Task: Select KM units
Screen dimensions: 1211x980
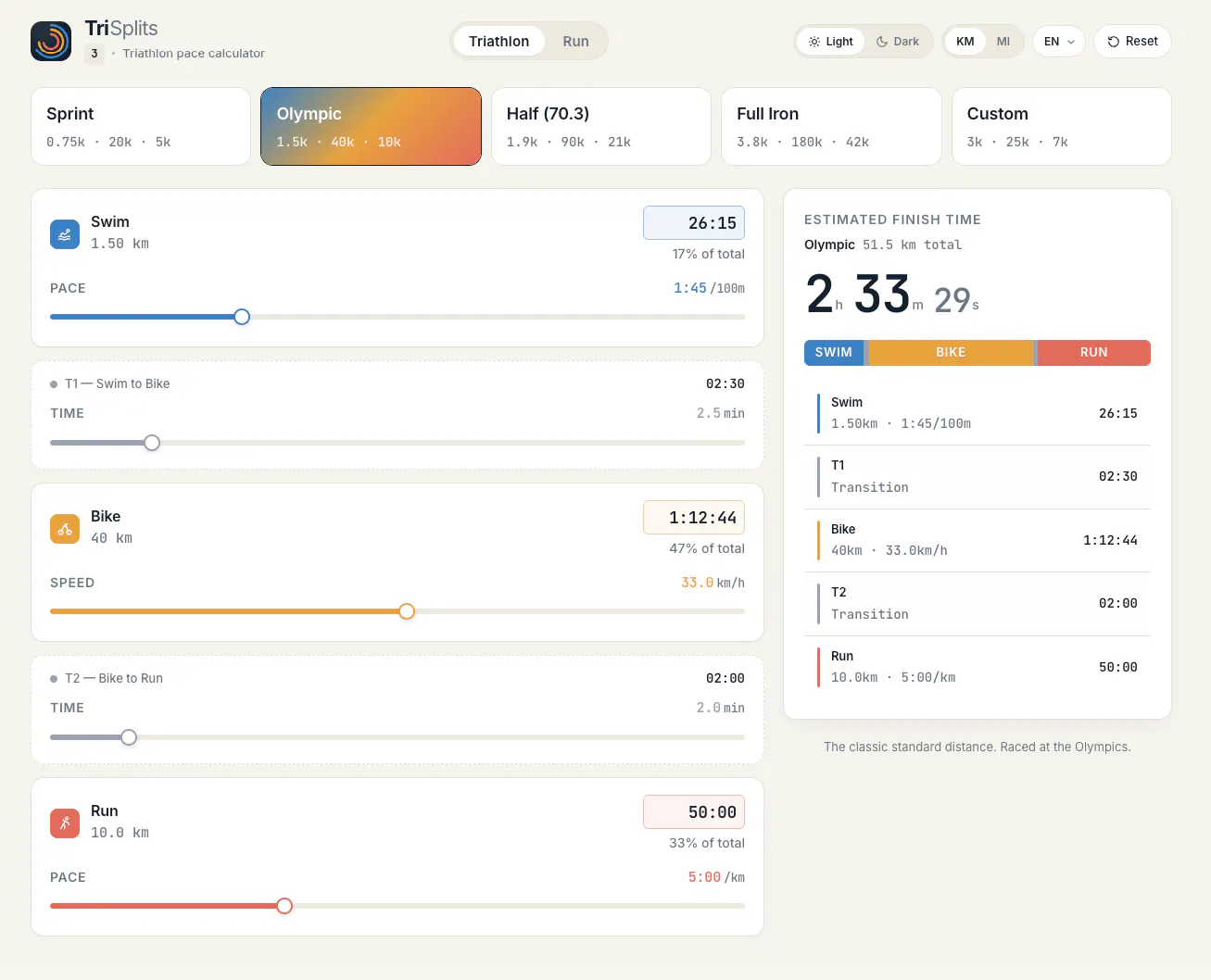Action: [x=965, y=42]
